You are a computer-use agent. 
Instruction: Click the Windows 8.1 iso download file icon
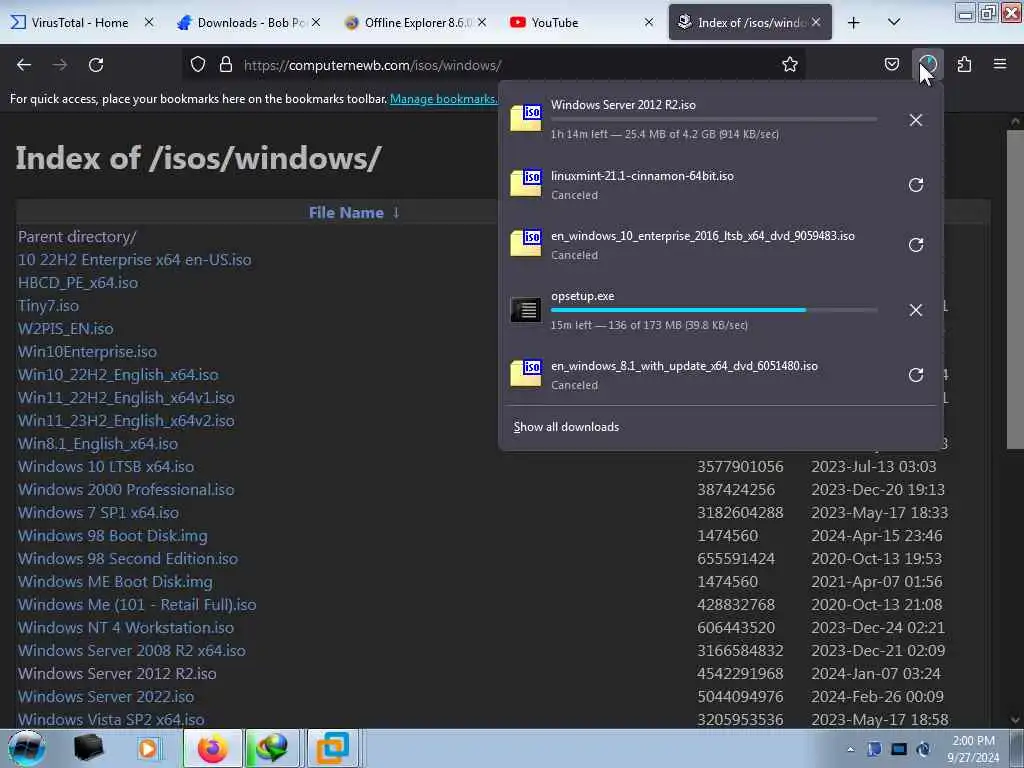(x=526, y=374)
